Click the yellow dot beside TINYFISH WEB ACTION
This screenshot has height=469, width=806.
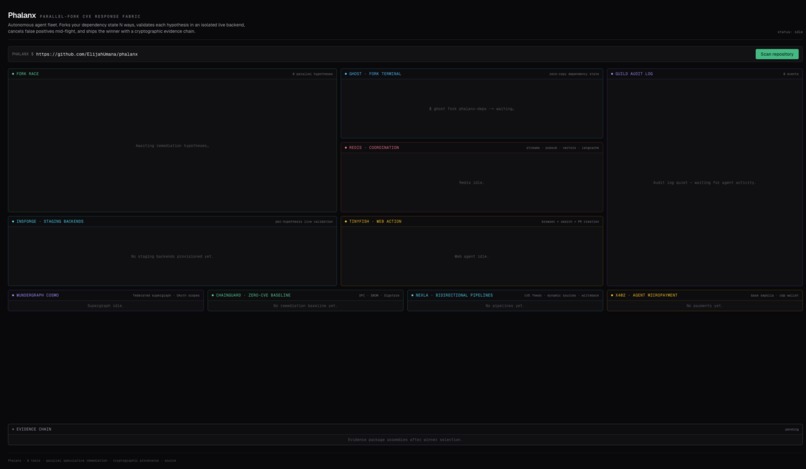click(345, 221)
